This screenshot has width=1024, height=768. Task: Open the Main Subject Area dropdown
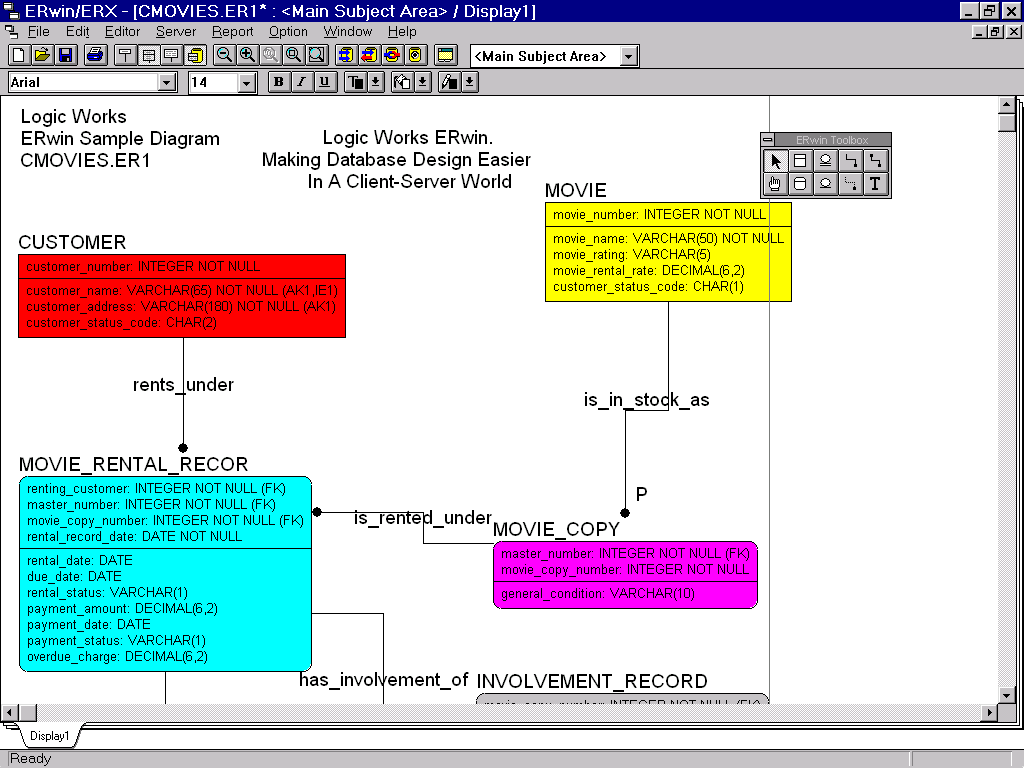click(x=628, y=56)
